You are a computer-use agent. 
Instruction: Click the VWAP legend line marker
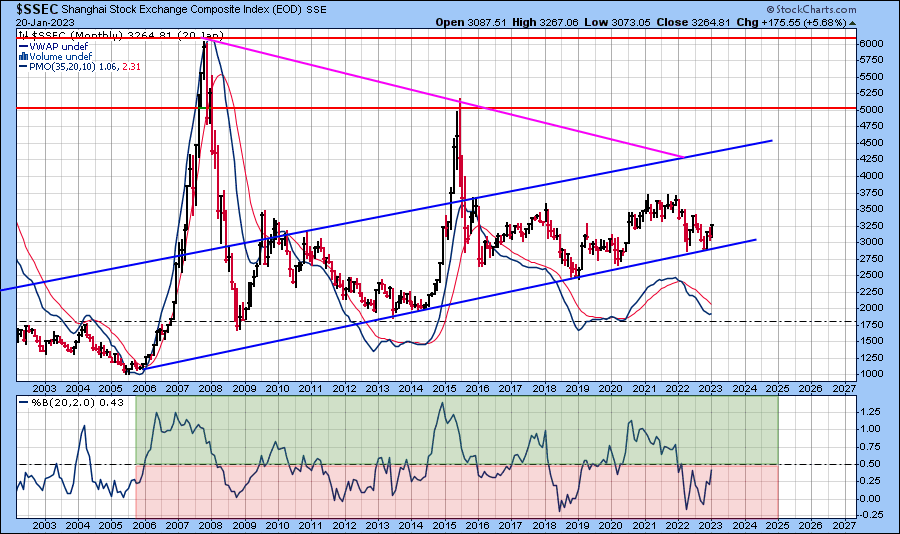point(22,46)
